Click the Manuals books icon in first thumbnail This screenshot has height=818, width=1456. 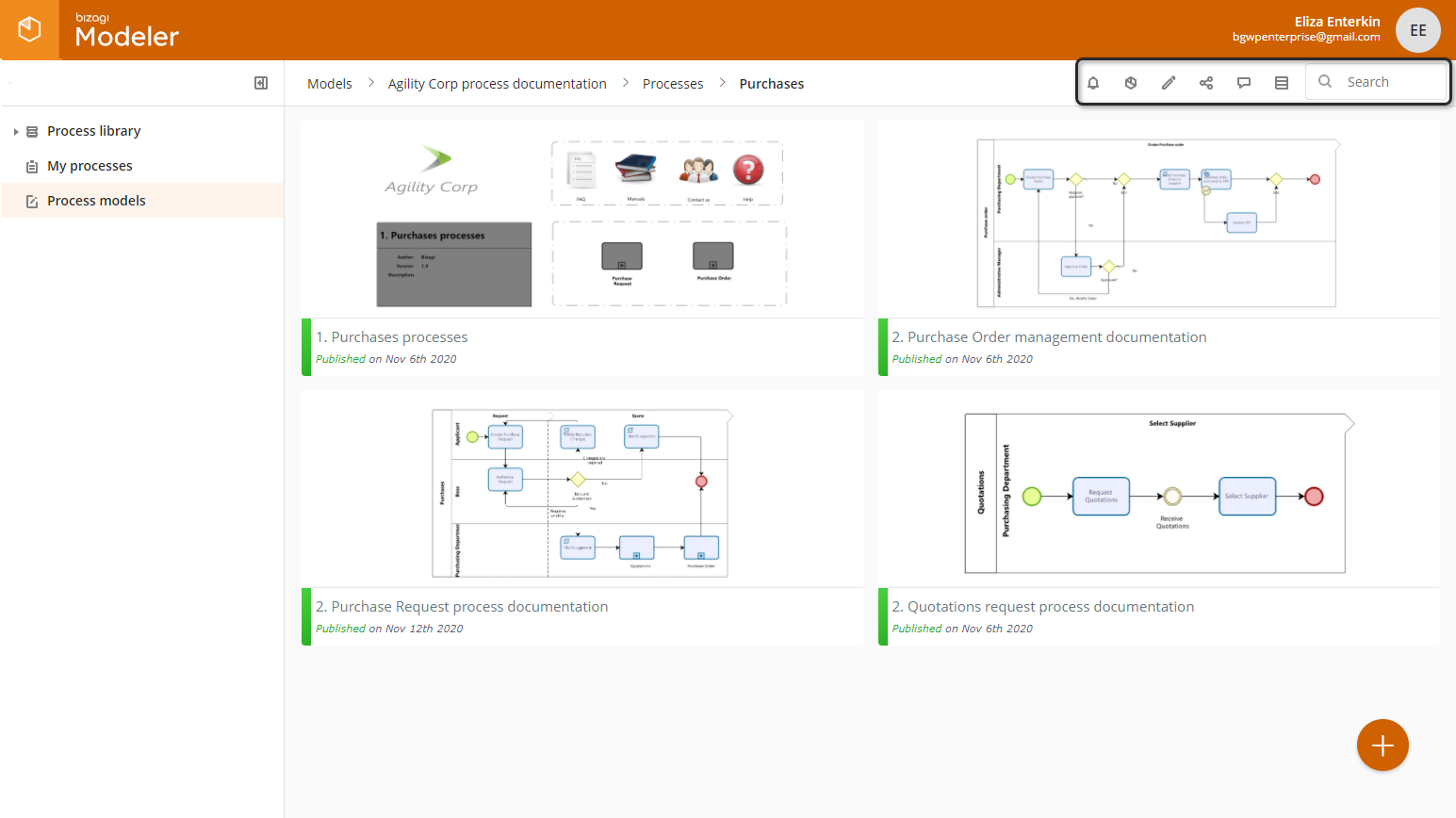[x=636, y=170]
